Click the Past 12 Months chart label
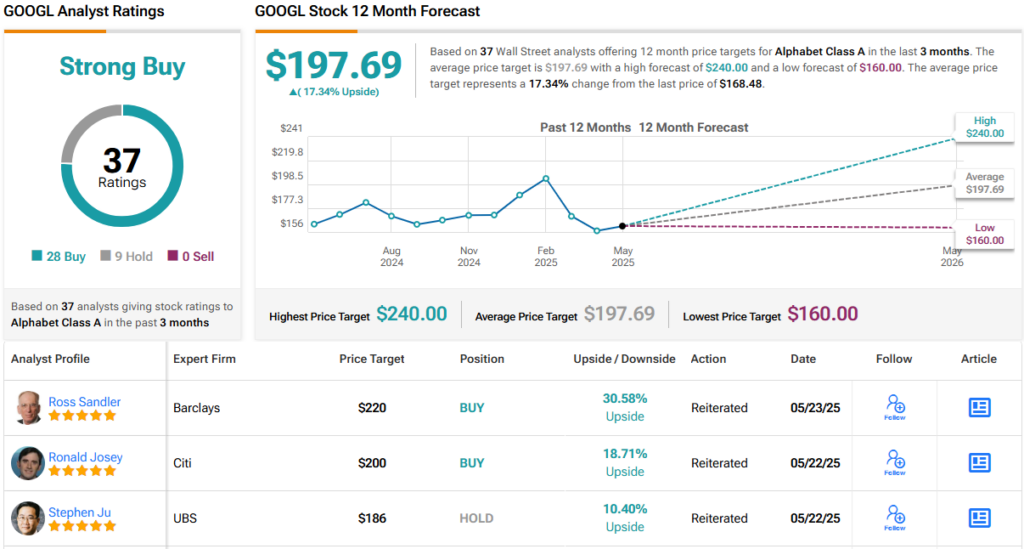 pos(585,127)
